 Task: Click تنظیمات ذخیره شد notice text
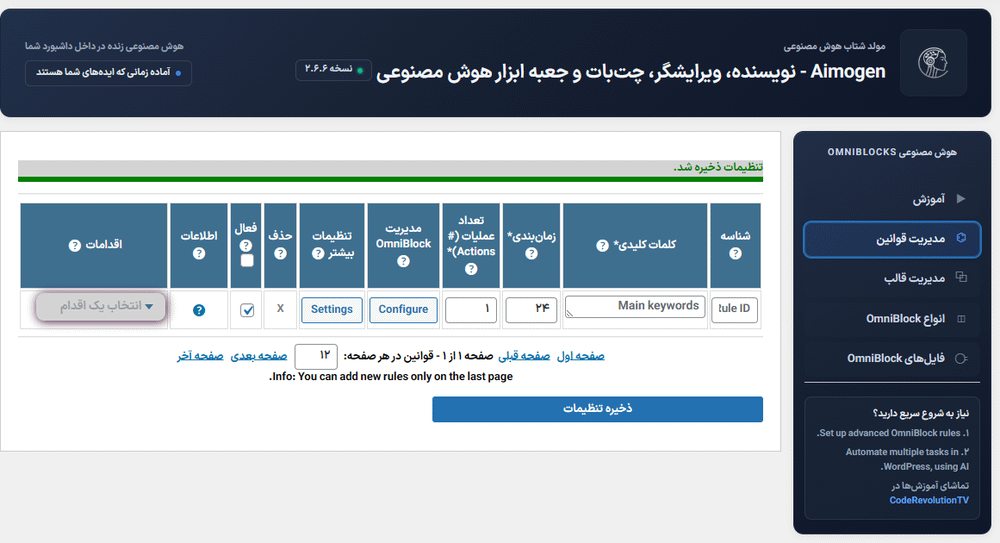(x=718, y=167)
